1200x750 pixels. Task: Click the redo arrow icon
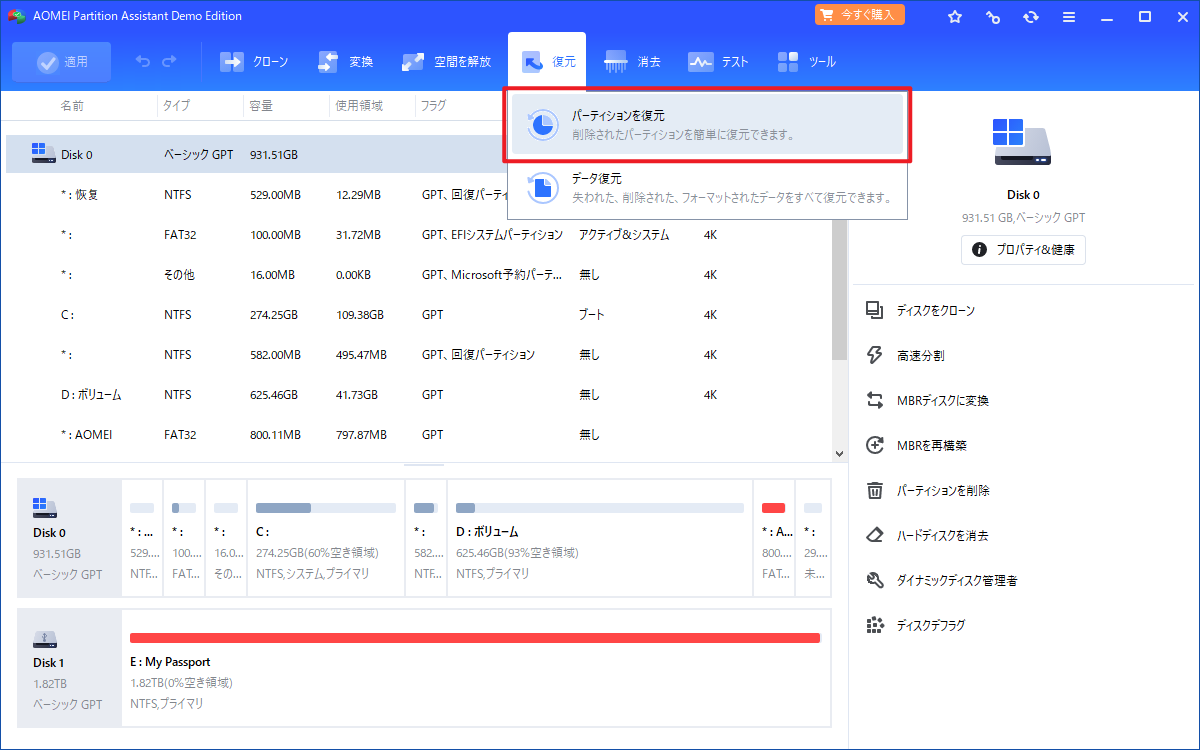coord(169,62)
